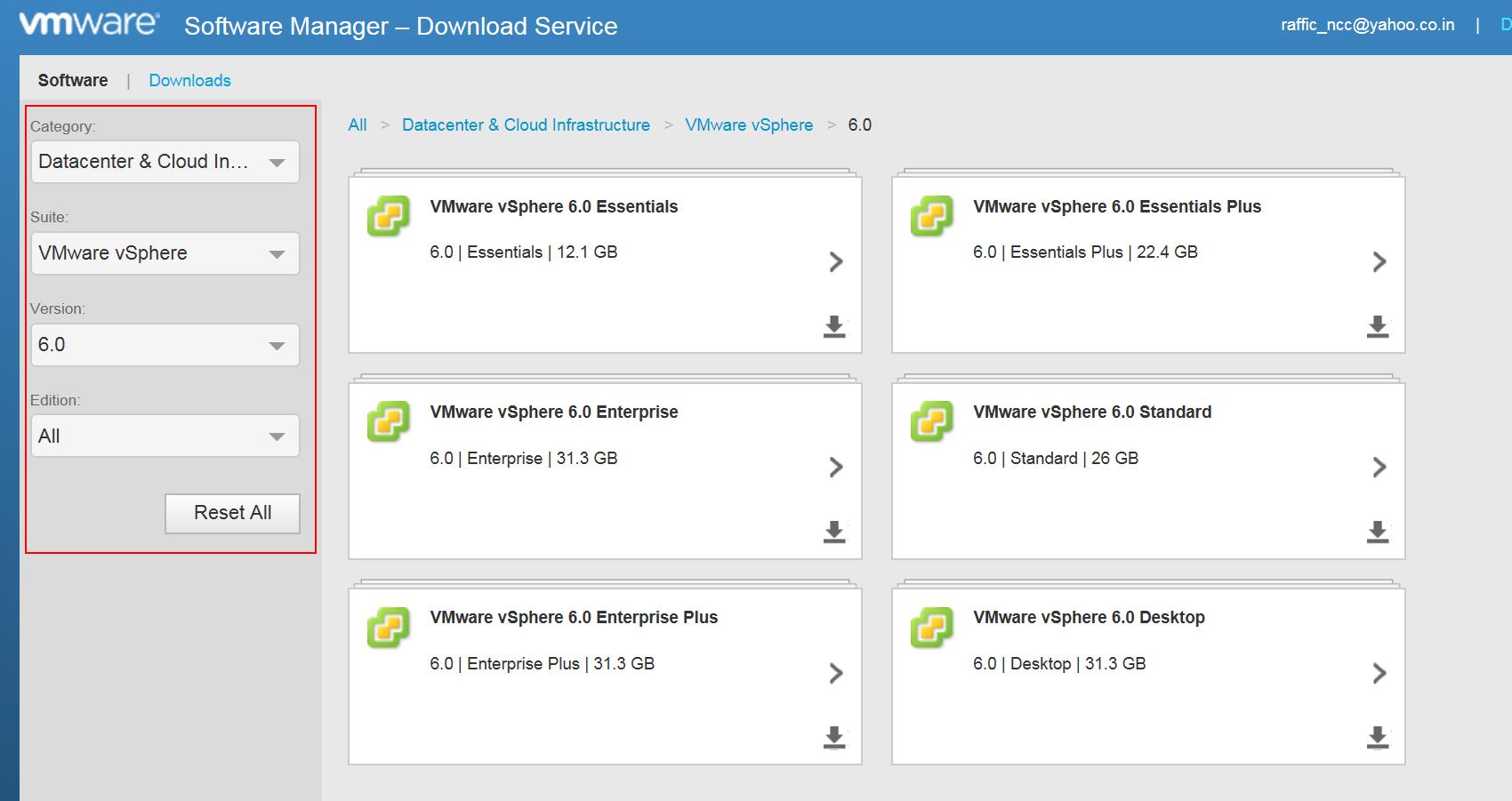1512x801 pixels.
Task: Open VMware vSphere 6.0 Enterprise title
Action: pyautogui.click(x=554, y=412)
